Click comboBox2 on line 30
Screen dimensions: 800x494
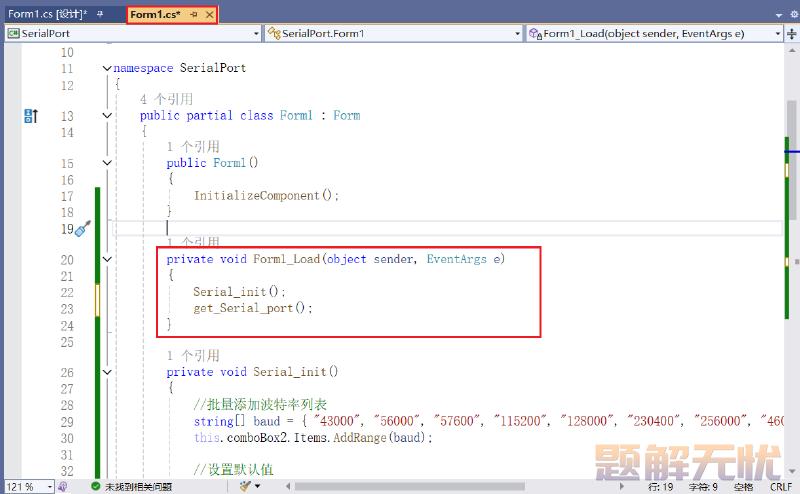[257, 438]
